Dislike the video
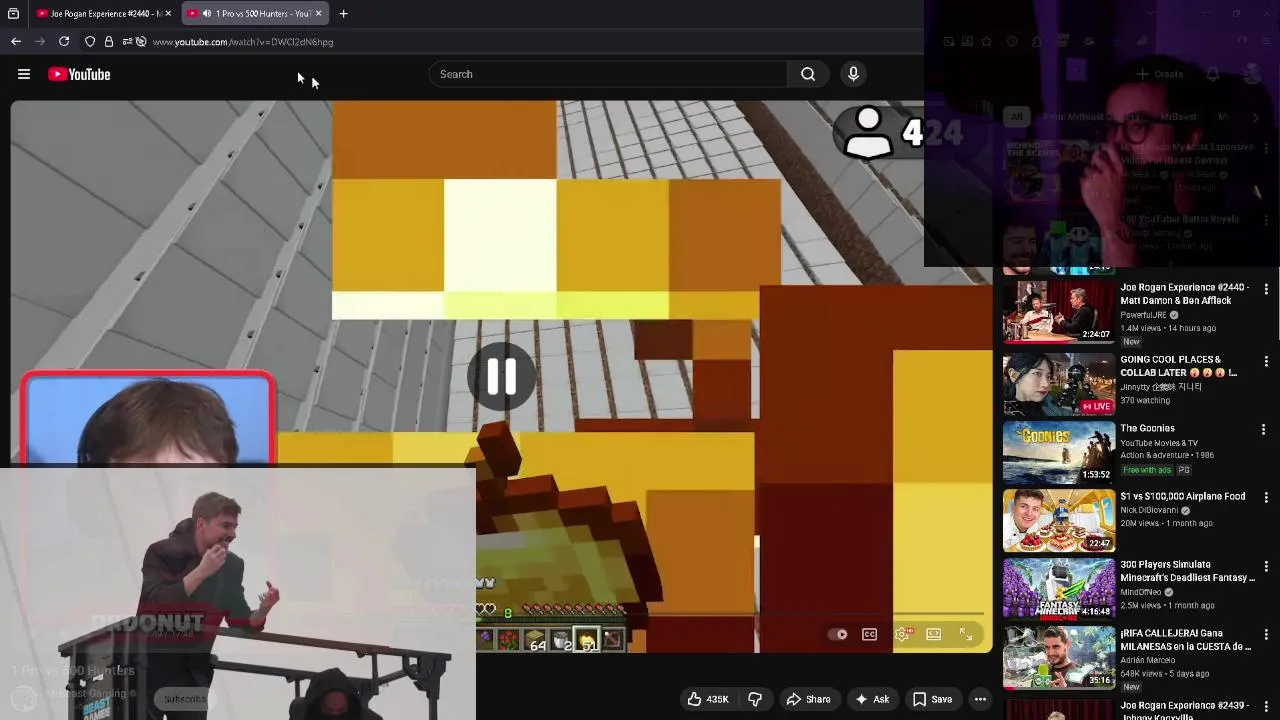This screenshot has width=1280, height=720. coord(755,699)
